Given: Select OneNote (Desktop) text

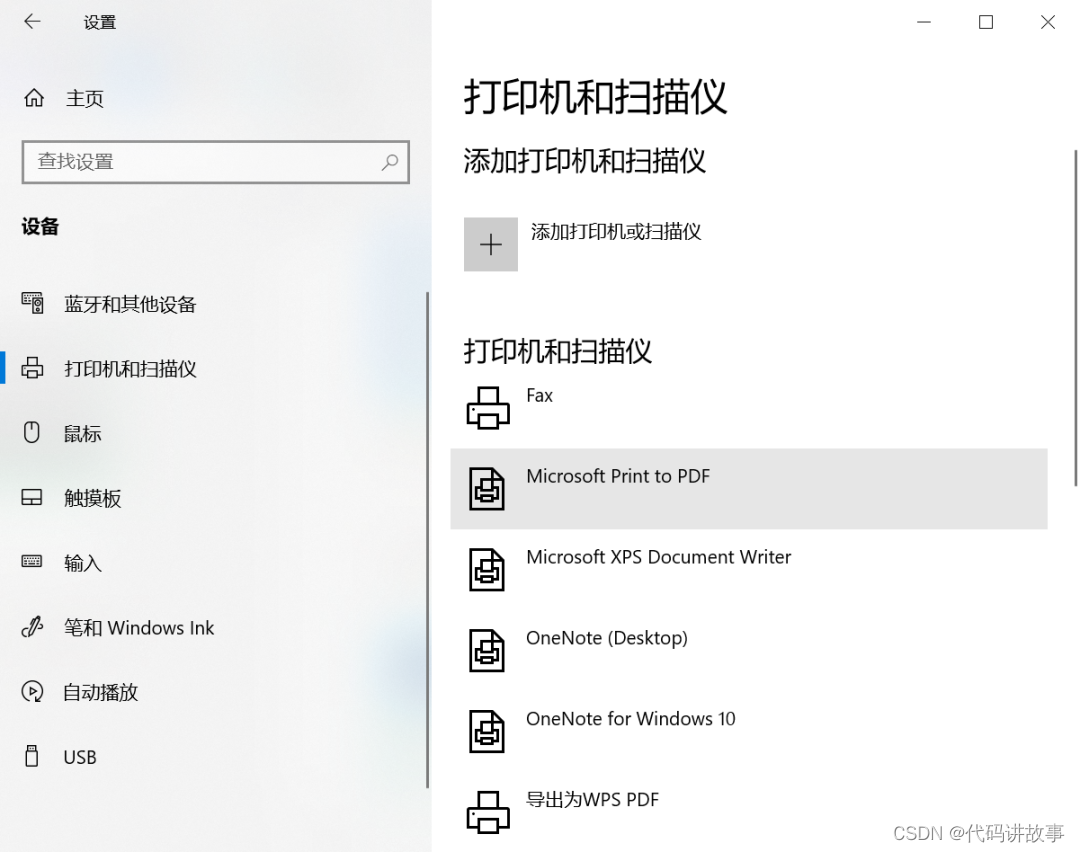Looking at the screenshot, I should 607,638.
